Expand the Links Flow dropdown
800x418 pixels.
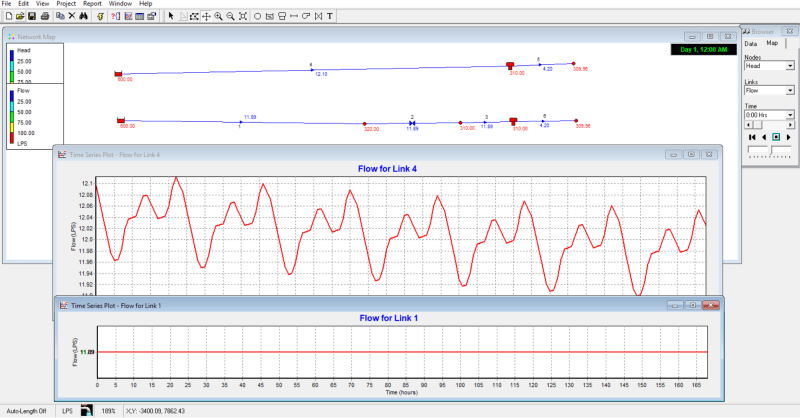pos(790,90)
